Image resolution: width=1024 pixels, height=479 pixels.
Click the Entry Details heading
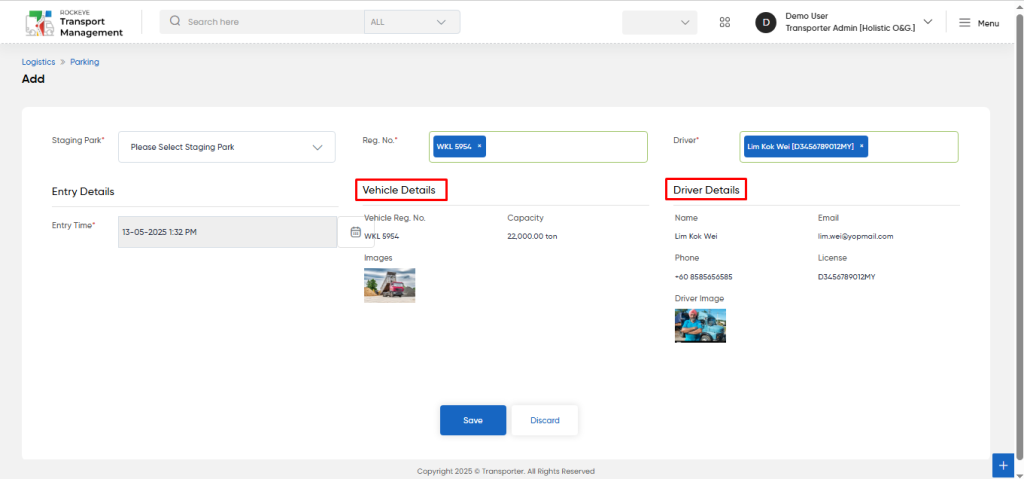(83, 191)
